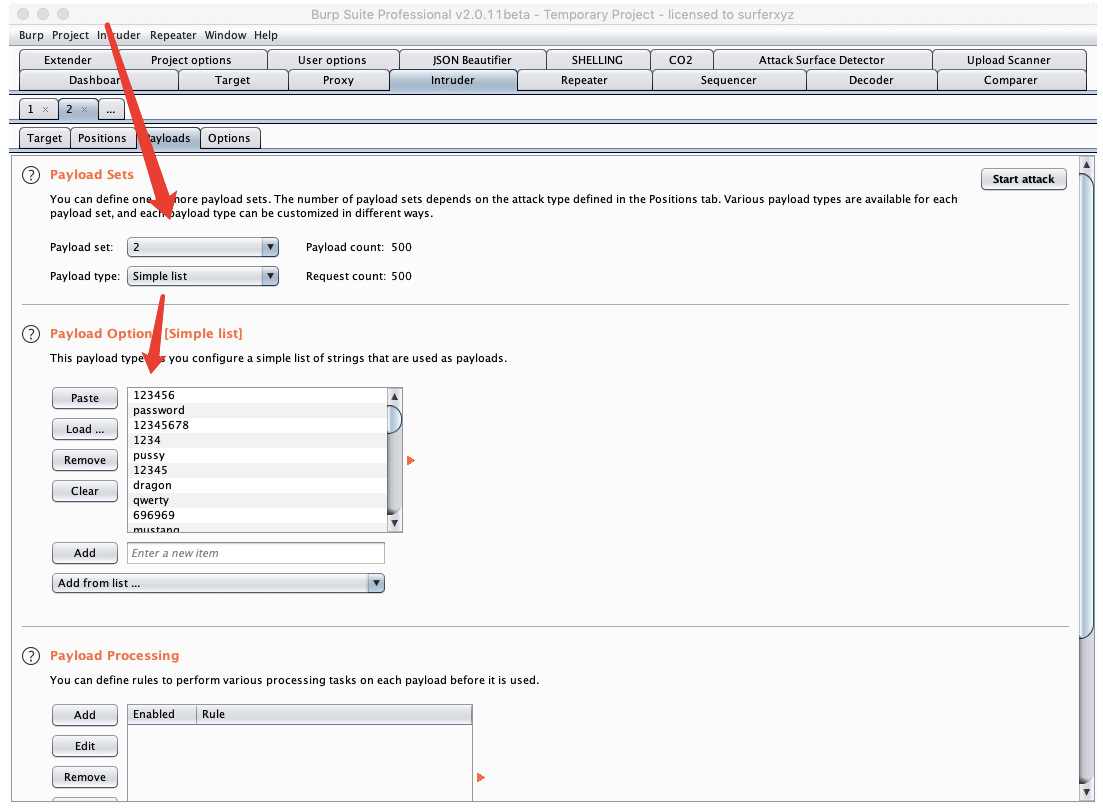Click the Start attack button
Image resolution: width=1103 pixels, height=809 pixels.
coord(1024,179)
